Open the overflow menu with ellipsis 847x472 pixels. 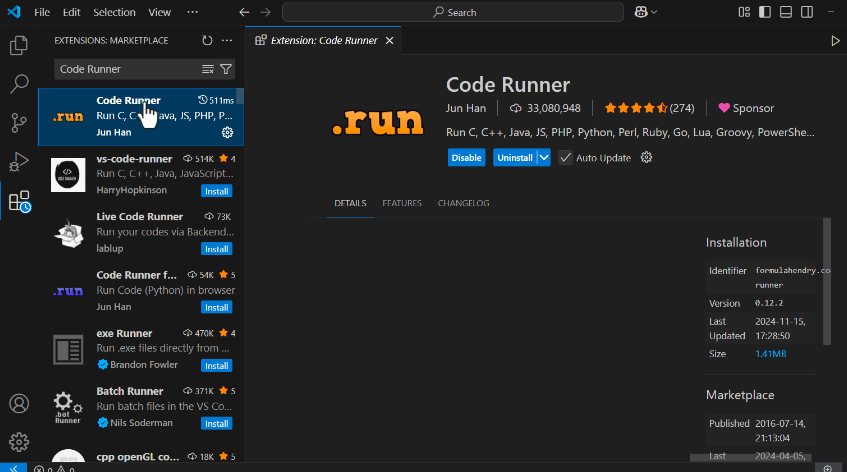pos(192,12)
